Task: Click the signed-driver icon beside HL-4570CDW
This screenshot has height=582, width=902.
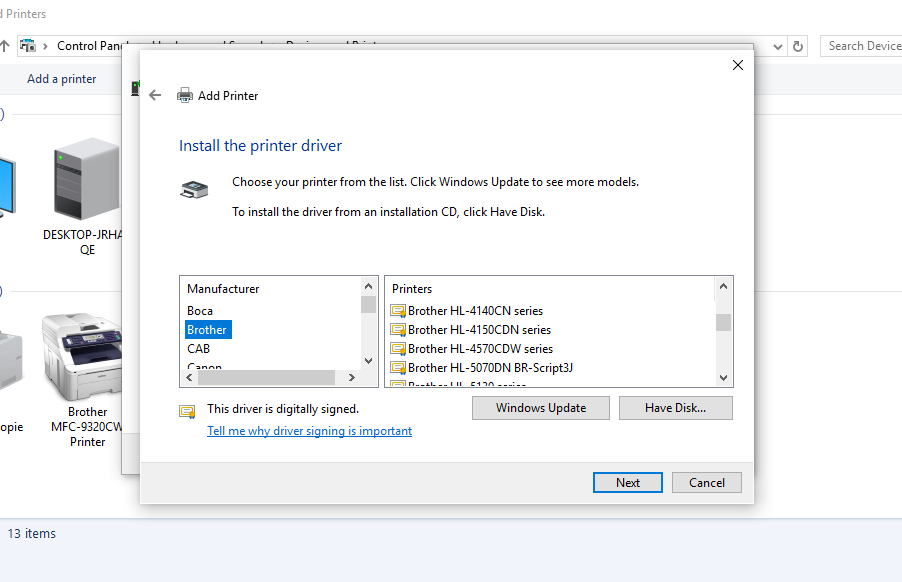Action: click(x=398, y=349)
